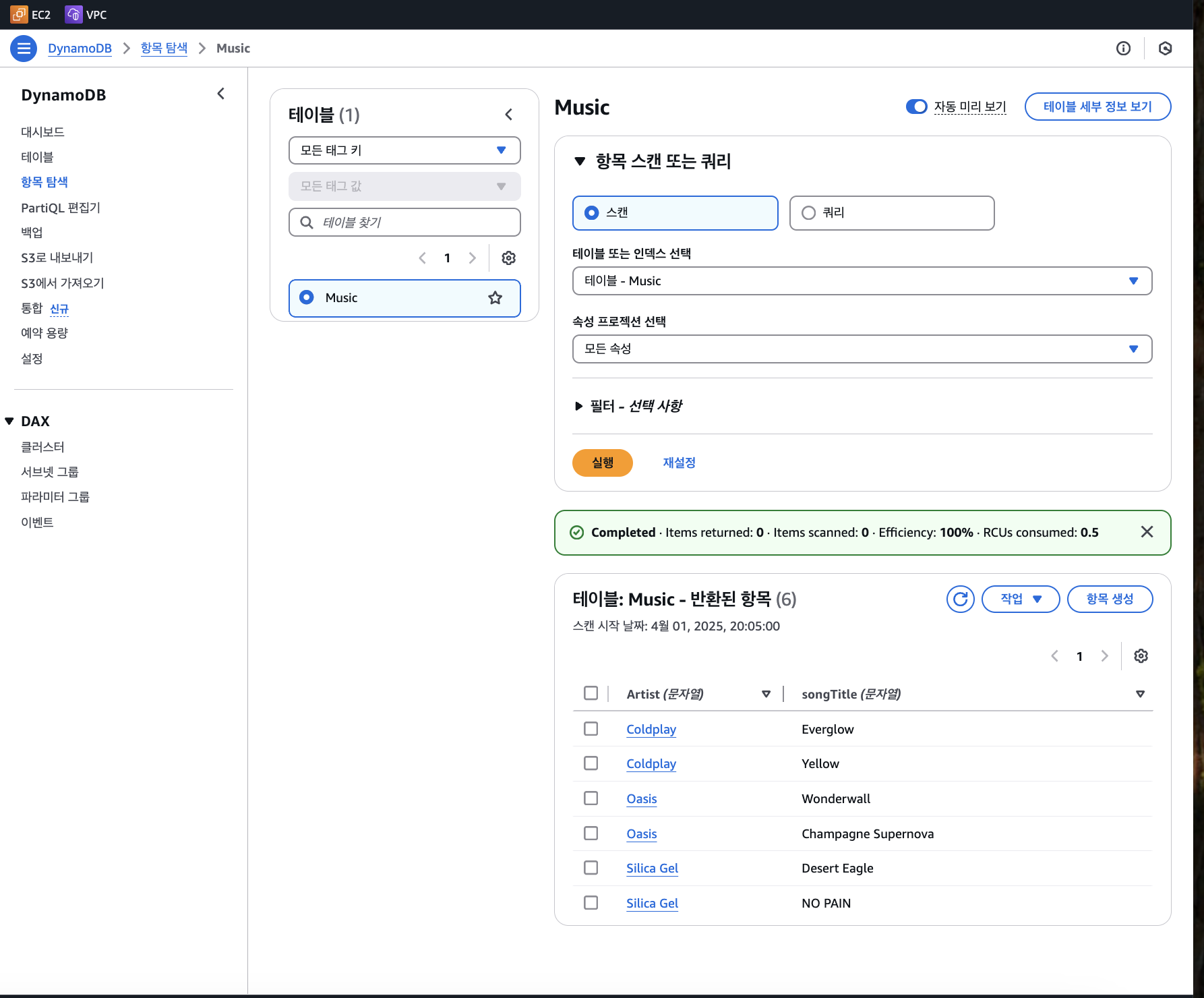
Task: Open the 항목 탐색 breadcrumb link
Action: click(164, 49)
